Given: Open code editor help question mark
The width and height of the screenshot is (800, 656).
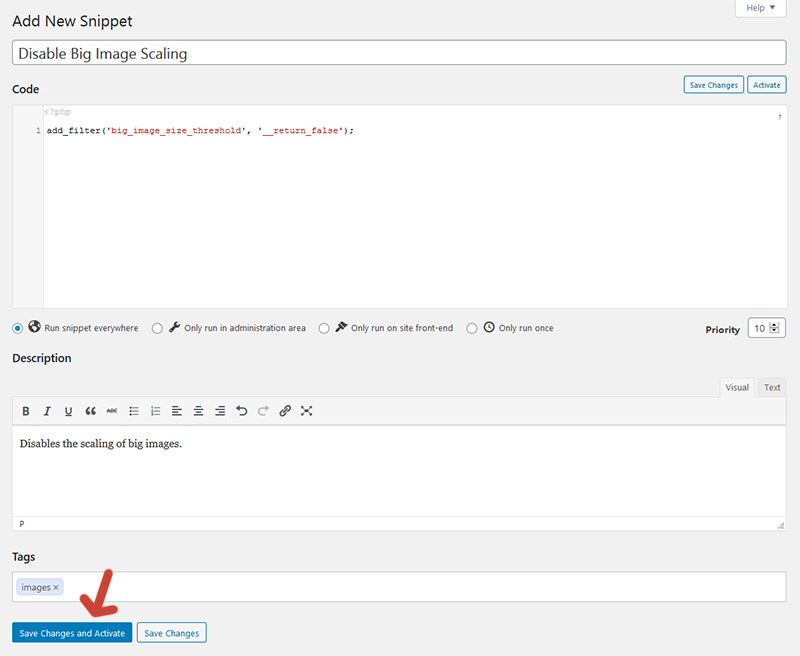Looking at the screenshot, I should tap(779, 117).
